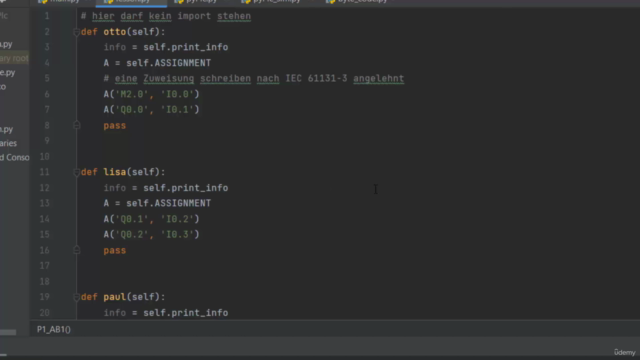Click the function name otto
Screen dimensions: 640x360
point(115,32)
